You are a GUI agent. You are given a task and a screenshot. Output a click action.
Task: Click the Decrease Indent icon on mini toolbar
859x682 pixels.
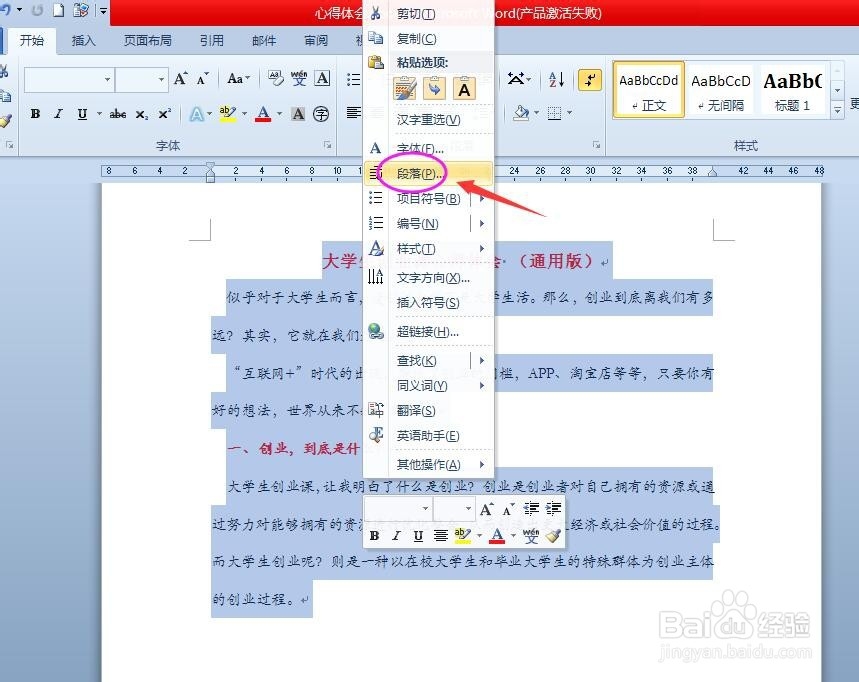(x=529, y=508)
